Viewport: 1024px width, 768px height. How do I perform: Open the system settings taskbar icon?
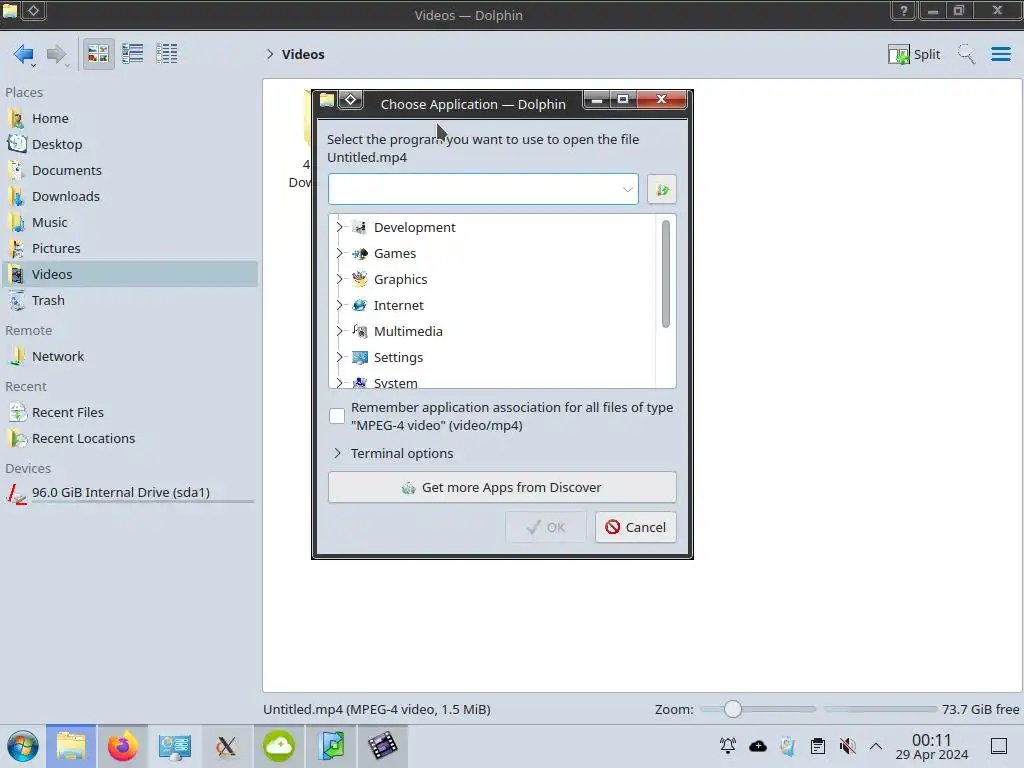(174, 746)
